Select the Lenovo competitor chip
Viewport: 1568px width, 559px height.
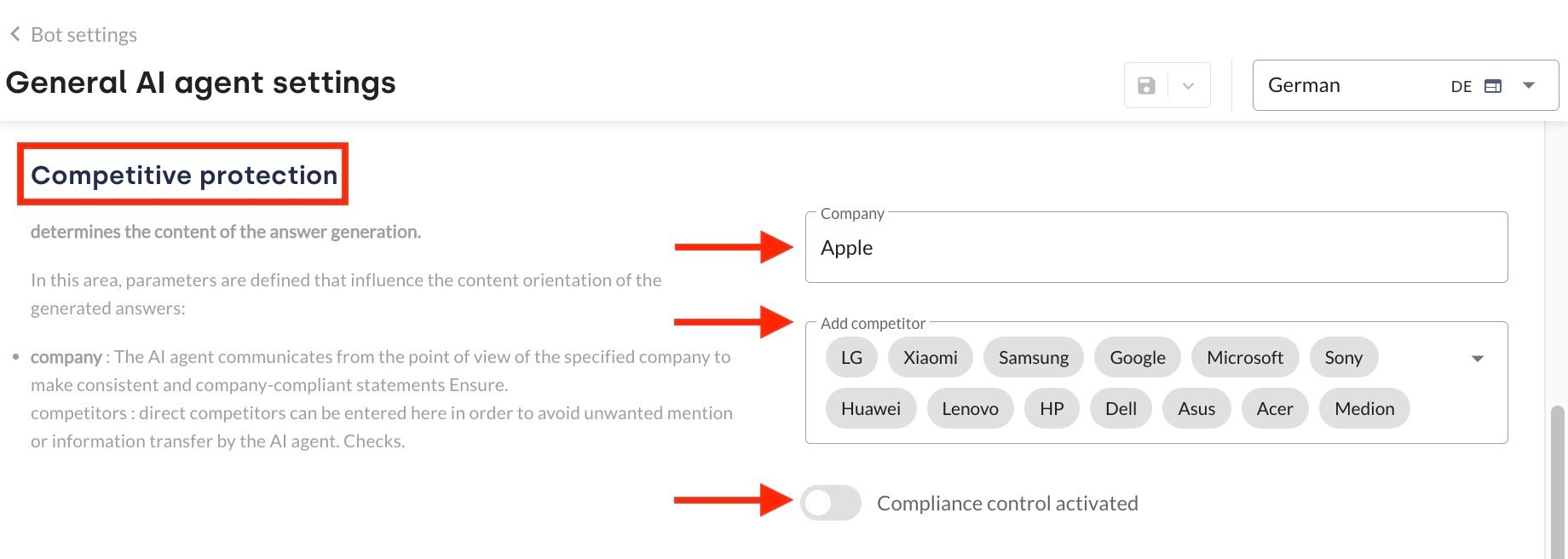point(970,409)
